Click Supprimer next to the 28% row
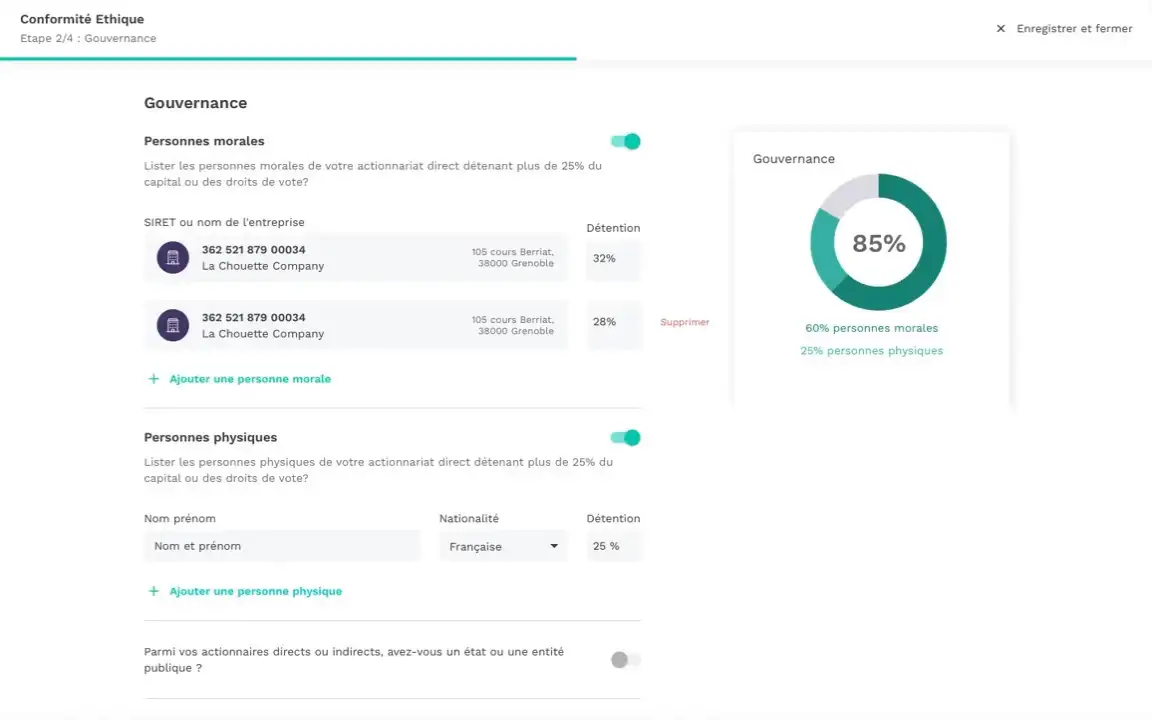The height and width of the screenshot is (720, 1152). (685, 322)
